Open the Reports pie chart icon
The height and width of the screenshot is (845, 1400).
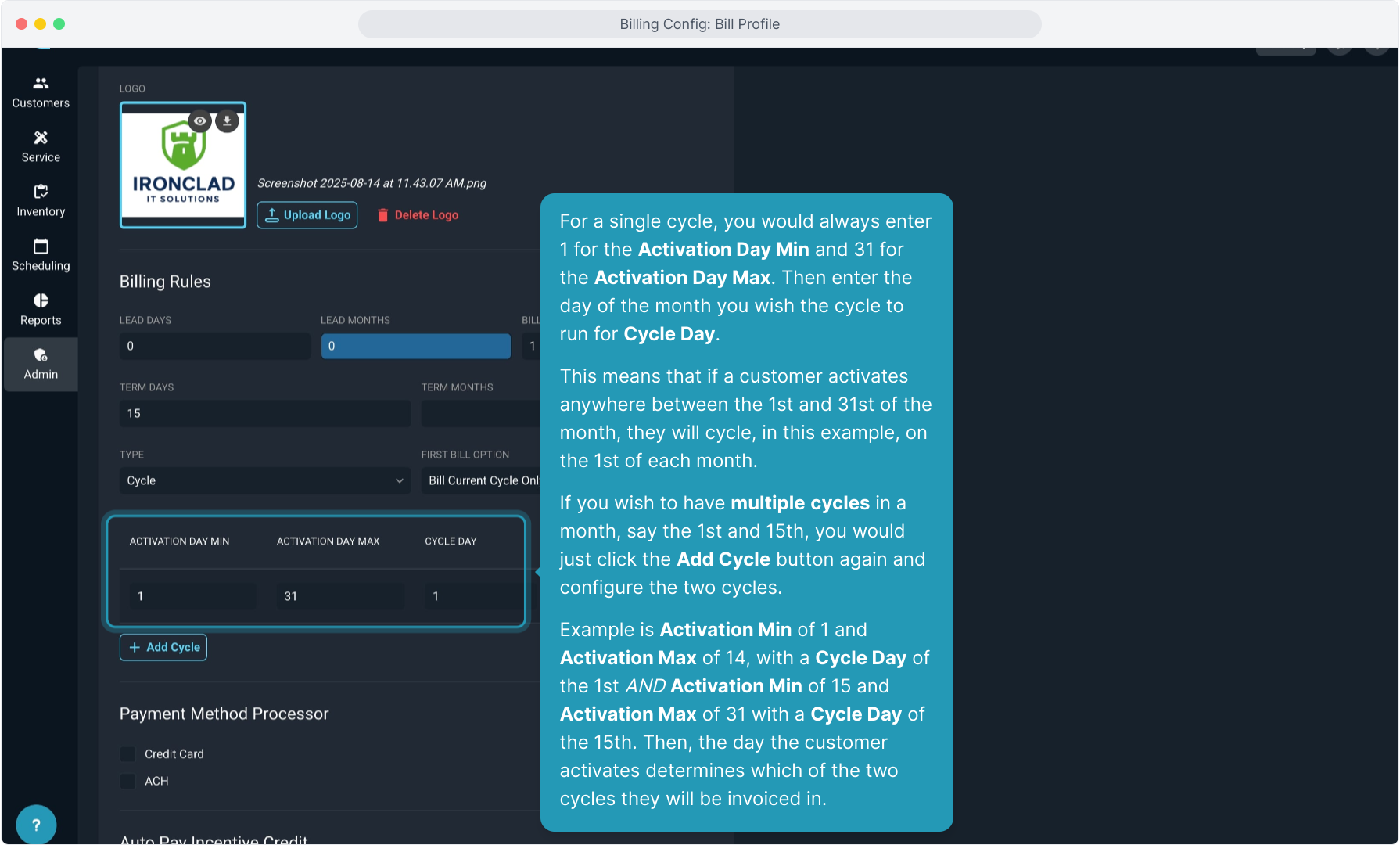pos(41,300)
